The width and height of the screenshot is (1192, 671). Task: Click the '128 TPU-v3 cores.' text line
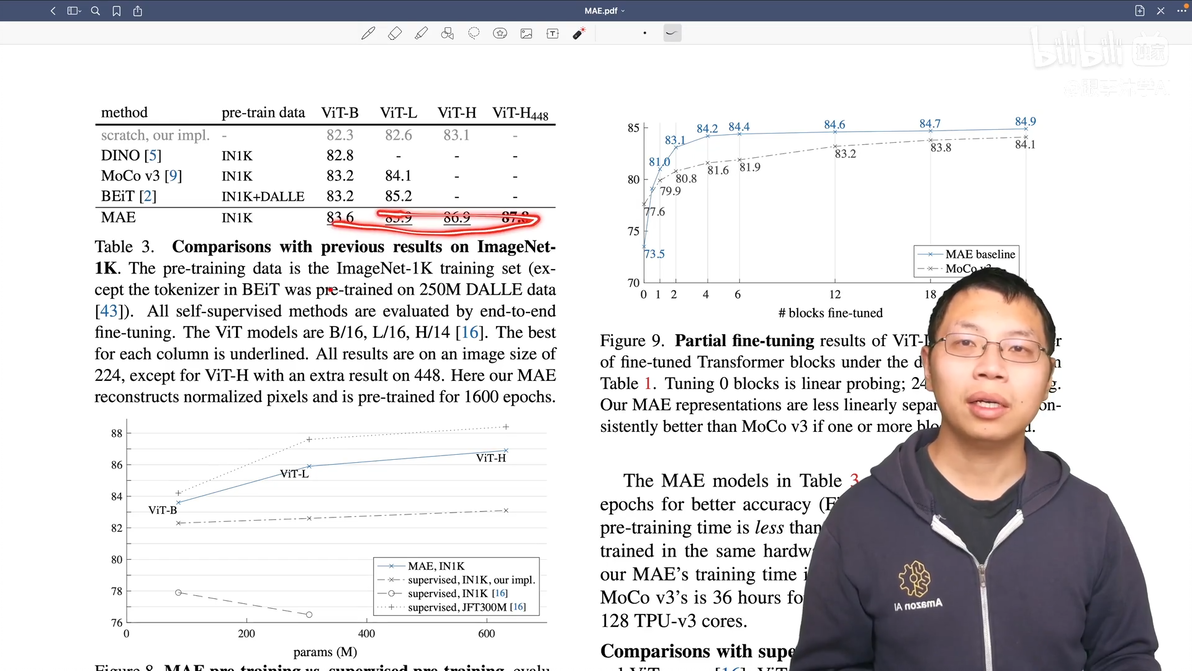click(x=674, y=621)
